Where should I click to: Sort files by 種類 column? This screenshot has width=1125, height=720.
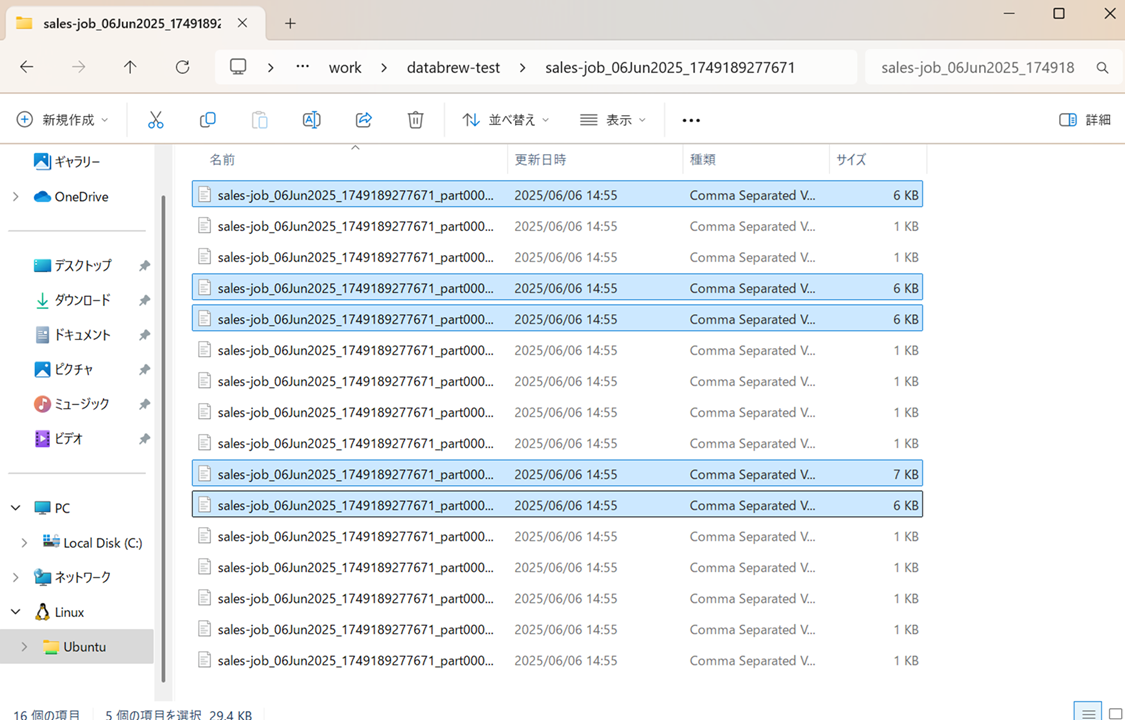click(702, 159)
